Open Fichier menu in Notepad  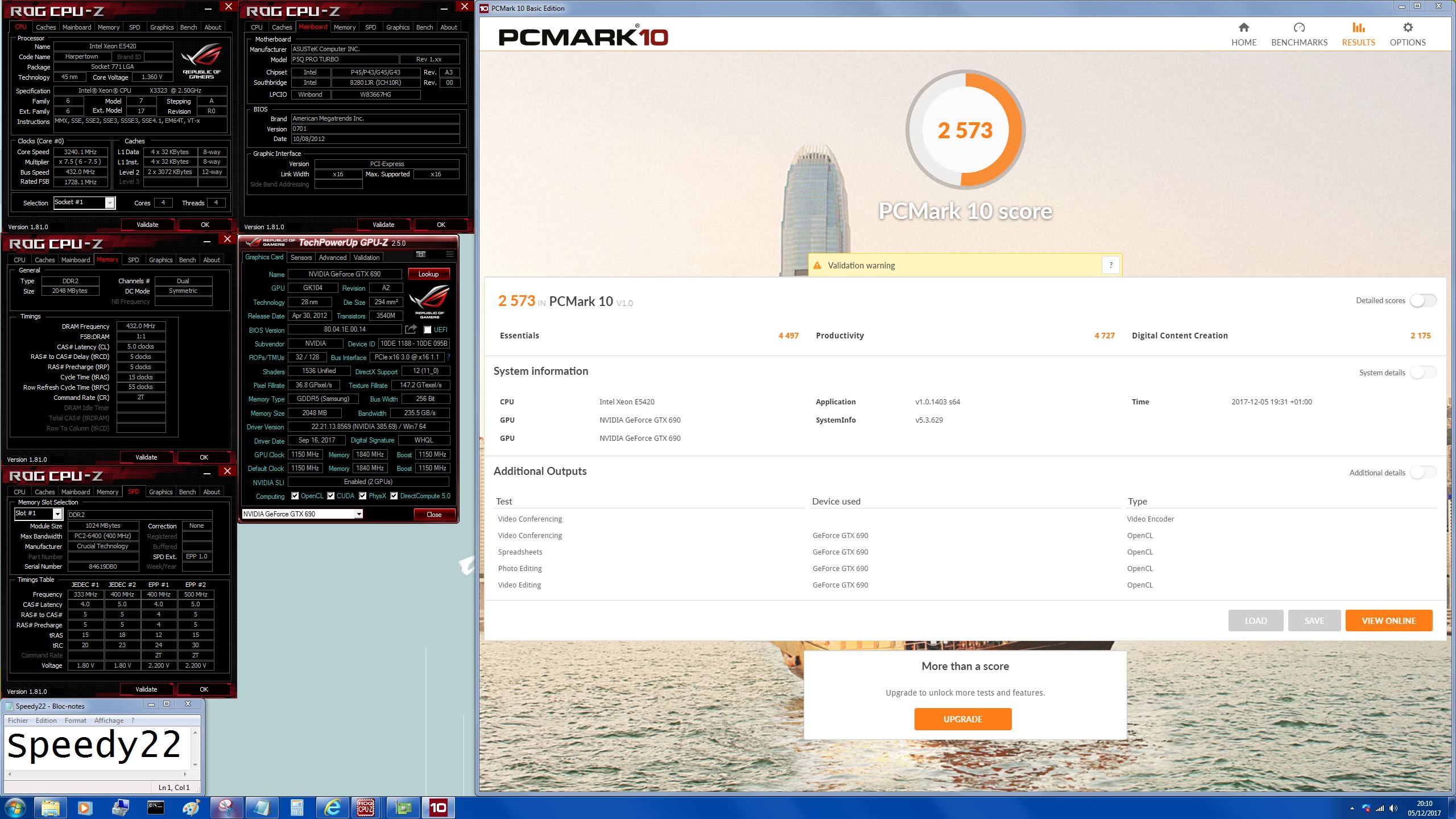pos(18,720)
